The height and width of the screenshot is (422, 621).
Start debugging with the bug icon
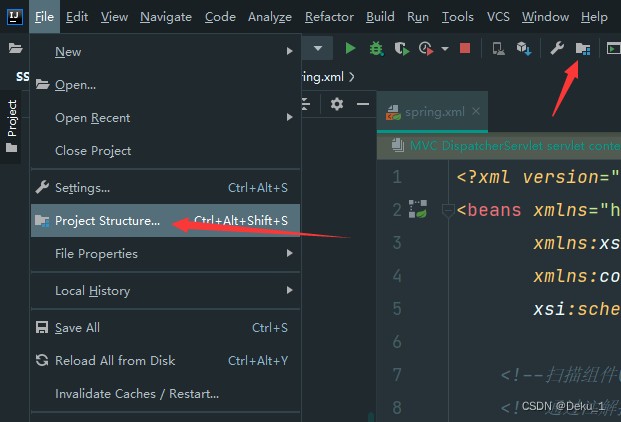pos(376,49)
